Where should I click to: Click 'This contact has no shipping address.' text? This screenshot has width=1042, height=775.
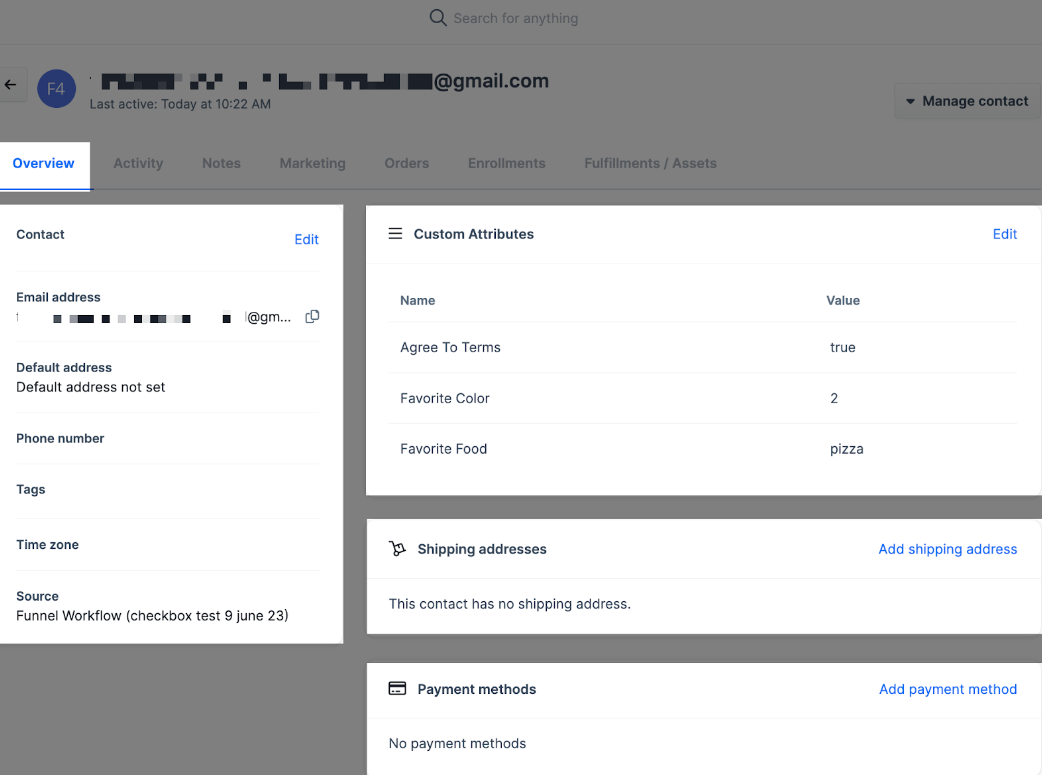(x=510, y=604)
